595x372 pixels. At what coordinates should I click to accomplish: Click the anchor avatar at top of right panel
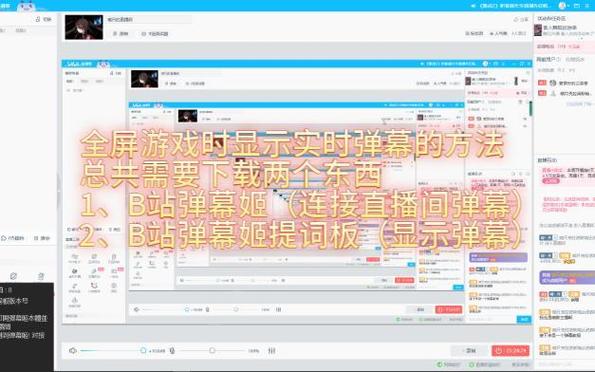(538, 30)
